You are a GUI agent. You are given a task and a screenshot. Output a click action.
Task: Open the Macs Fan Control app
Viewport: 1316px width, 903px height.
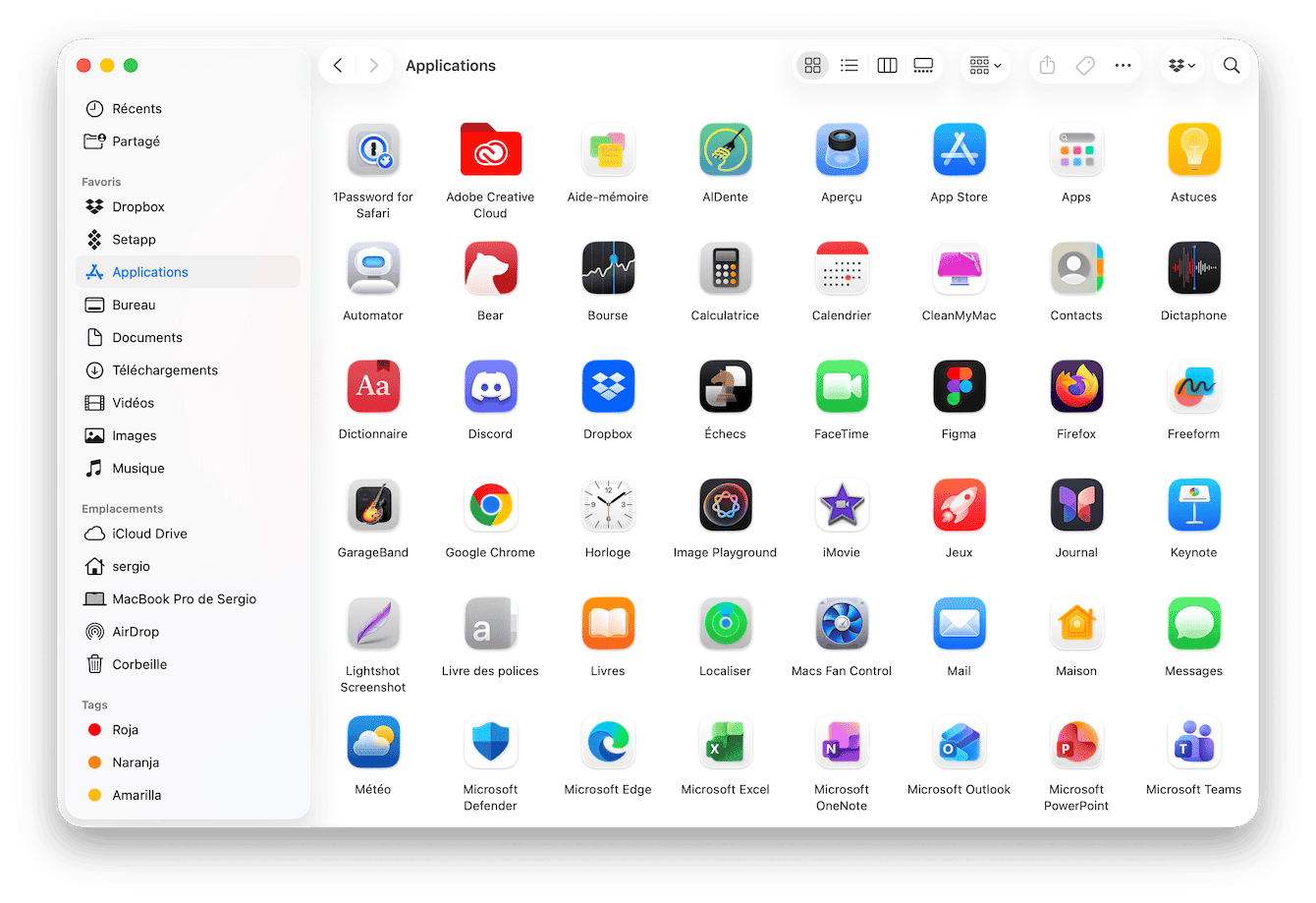[x=842, y=623]
